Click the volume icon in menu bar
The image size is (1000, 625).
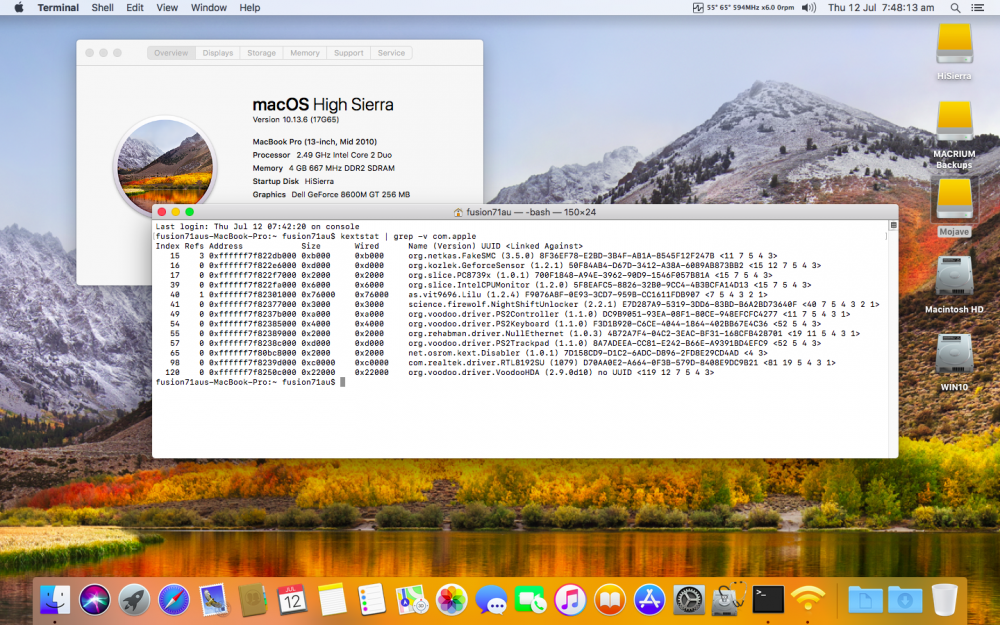(x=809, y=8)
